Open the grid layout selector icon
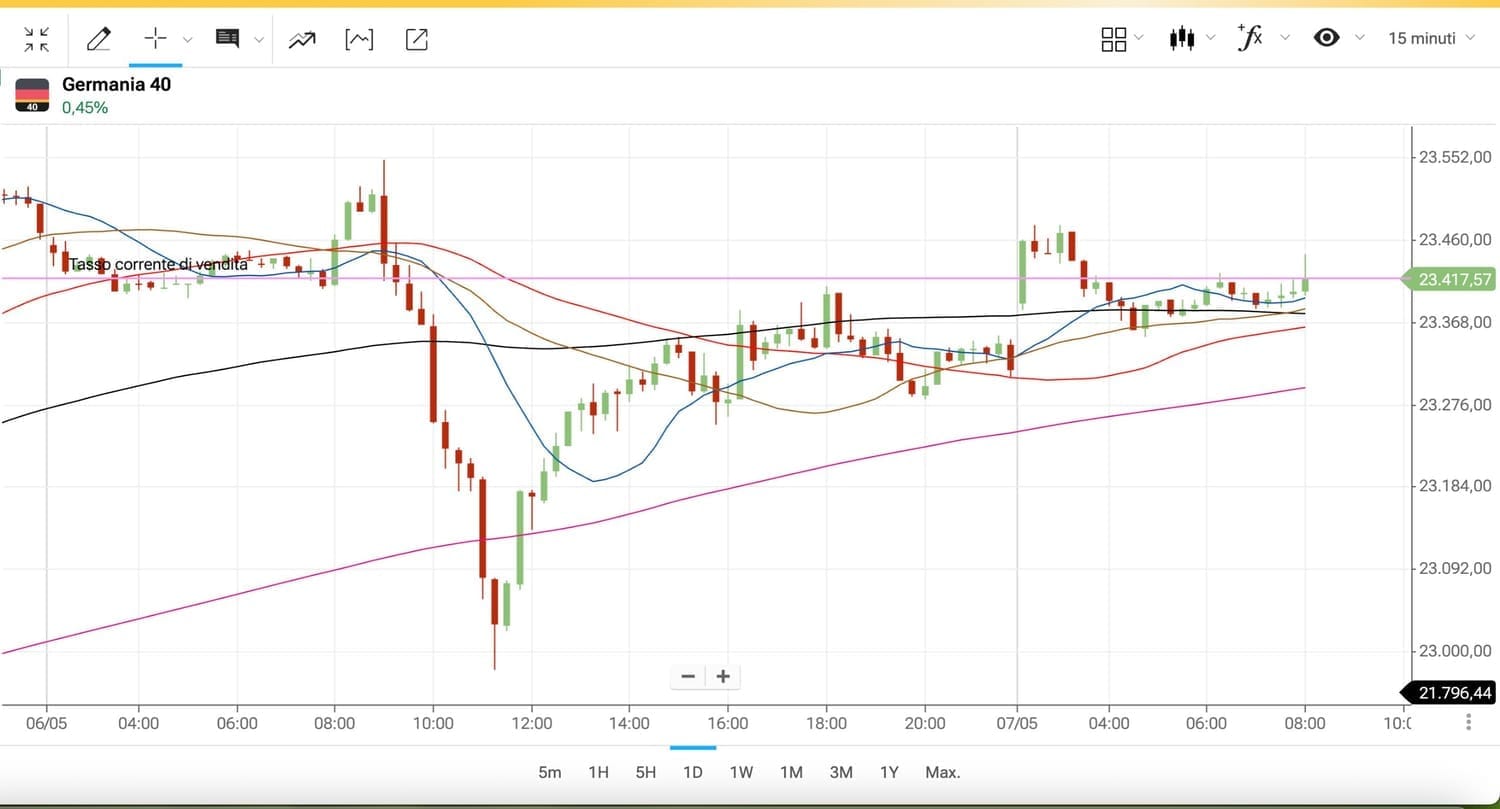Viewport: 1500px width, 809px height. pos(1113,39)
